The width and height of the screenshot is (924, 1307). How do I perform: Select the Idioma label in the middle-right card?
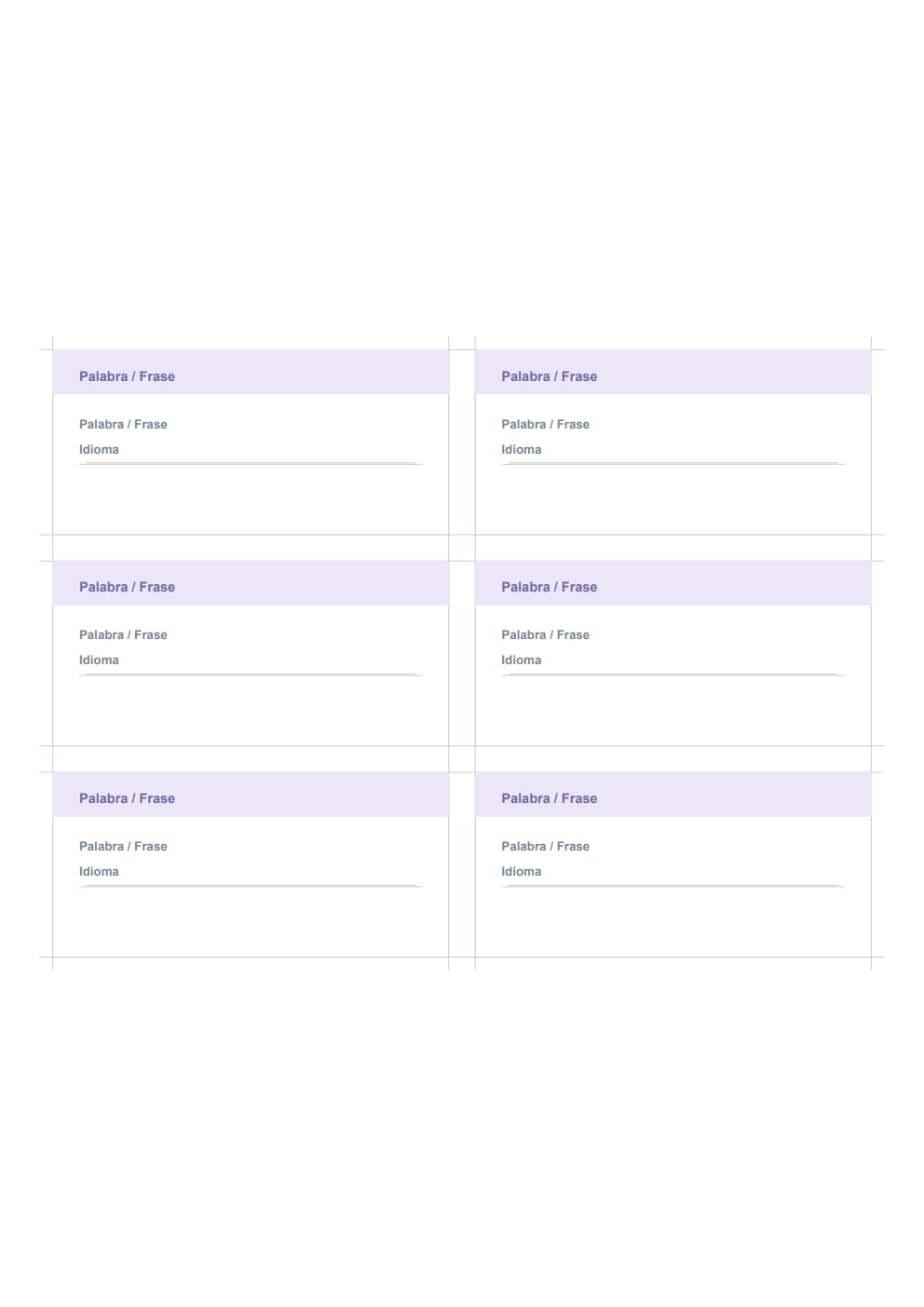pos(521,660)
